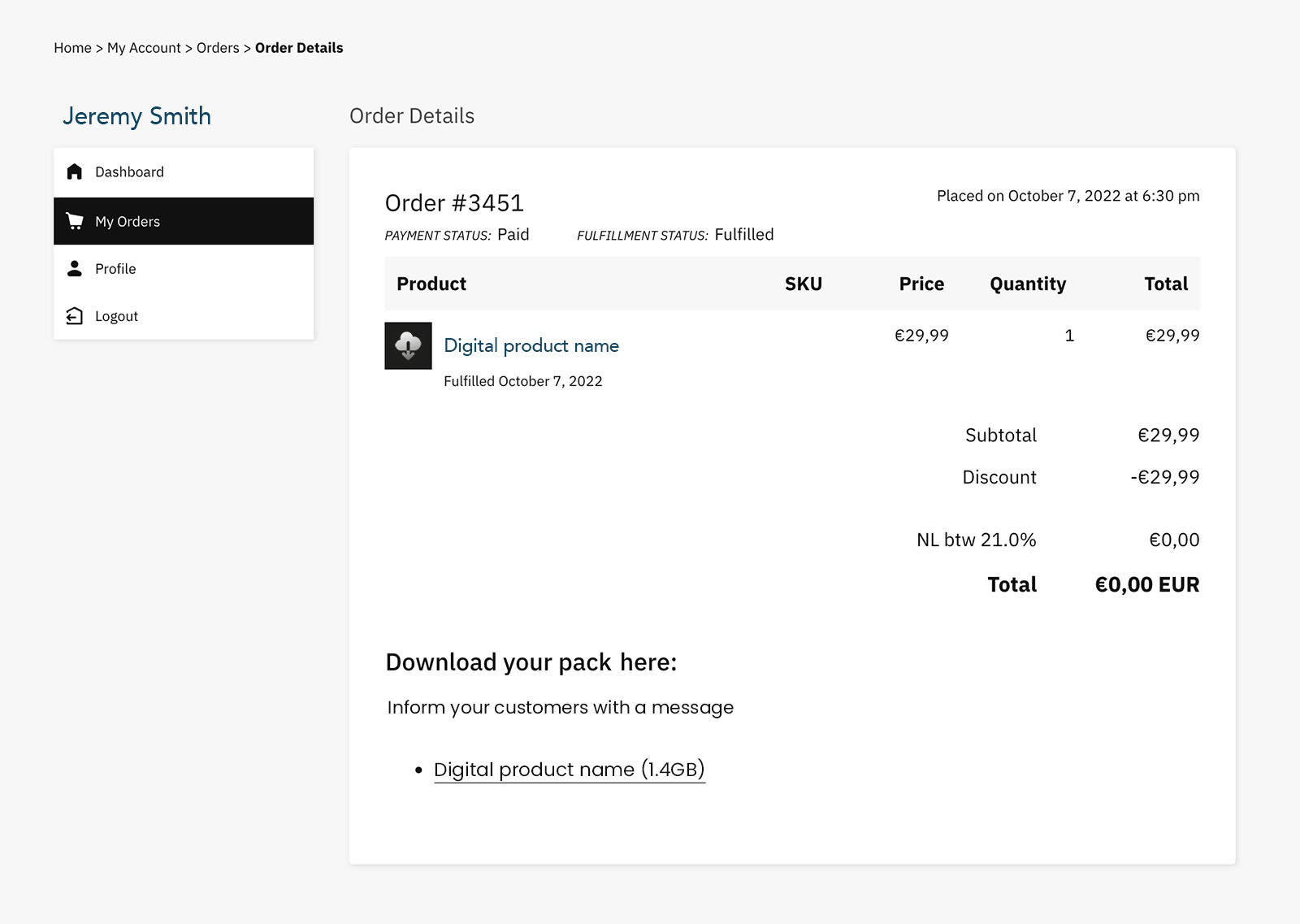1300x924 pixels.
Task: Select My Orders in the sidebar
Action: pyautogui.click(x=128, y=221)
